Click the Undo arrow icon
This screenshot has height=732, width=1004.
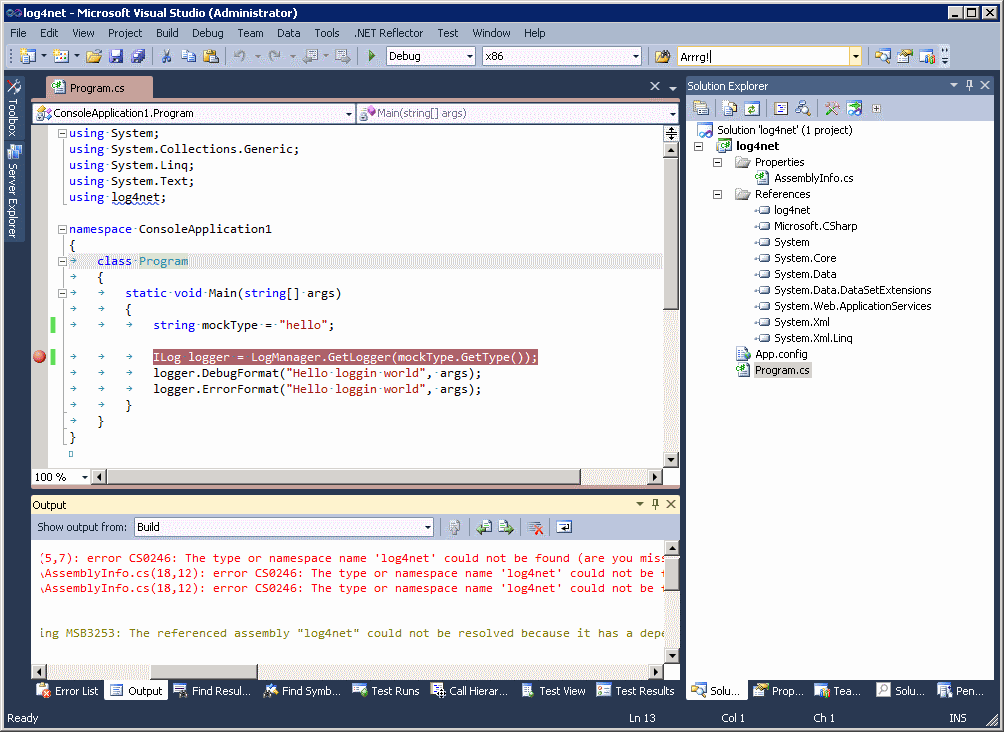tap(240, 56)
